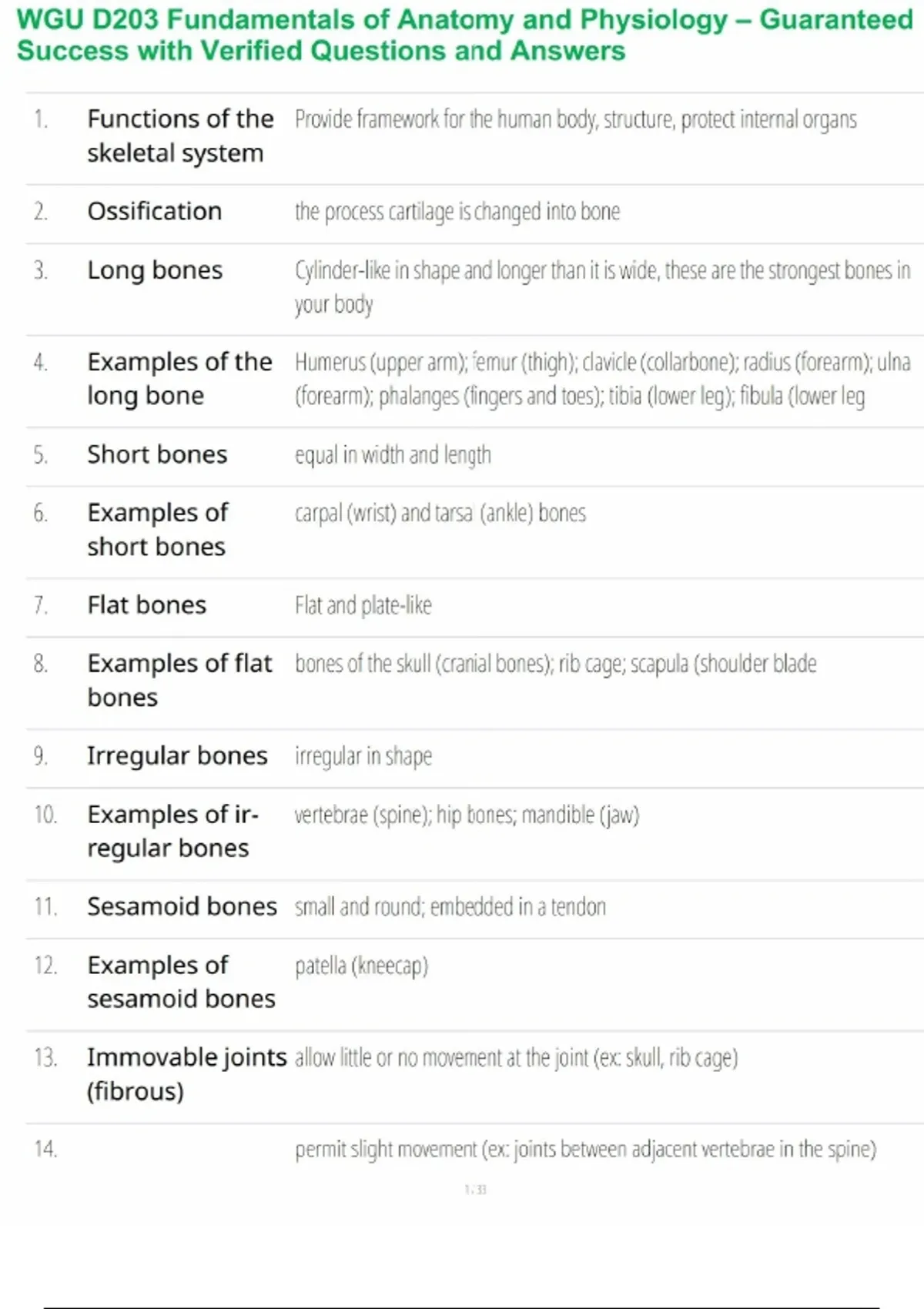Click the "Sesamoid bones" term
The height and width of the screenshot is (1309, 924).
[182, 907]
